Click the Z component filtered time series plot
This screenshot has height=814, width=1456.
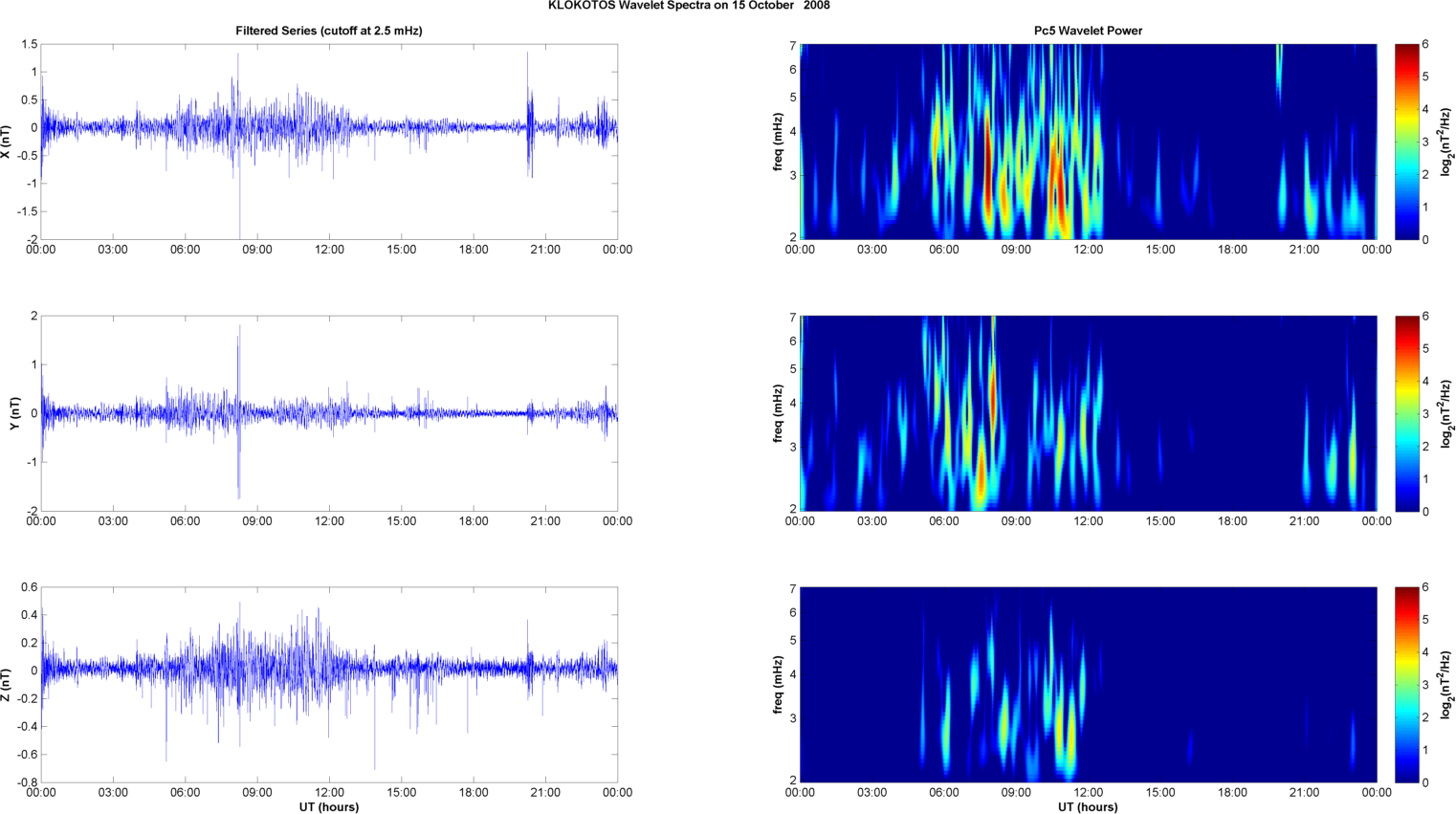tap(329, 685)
